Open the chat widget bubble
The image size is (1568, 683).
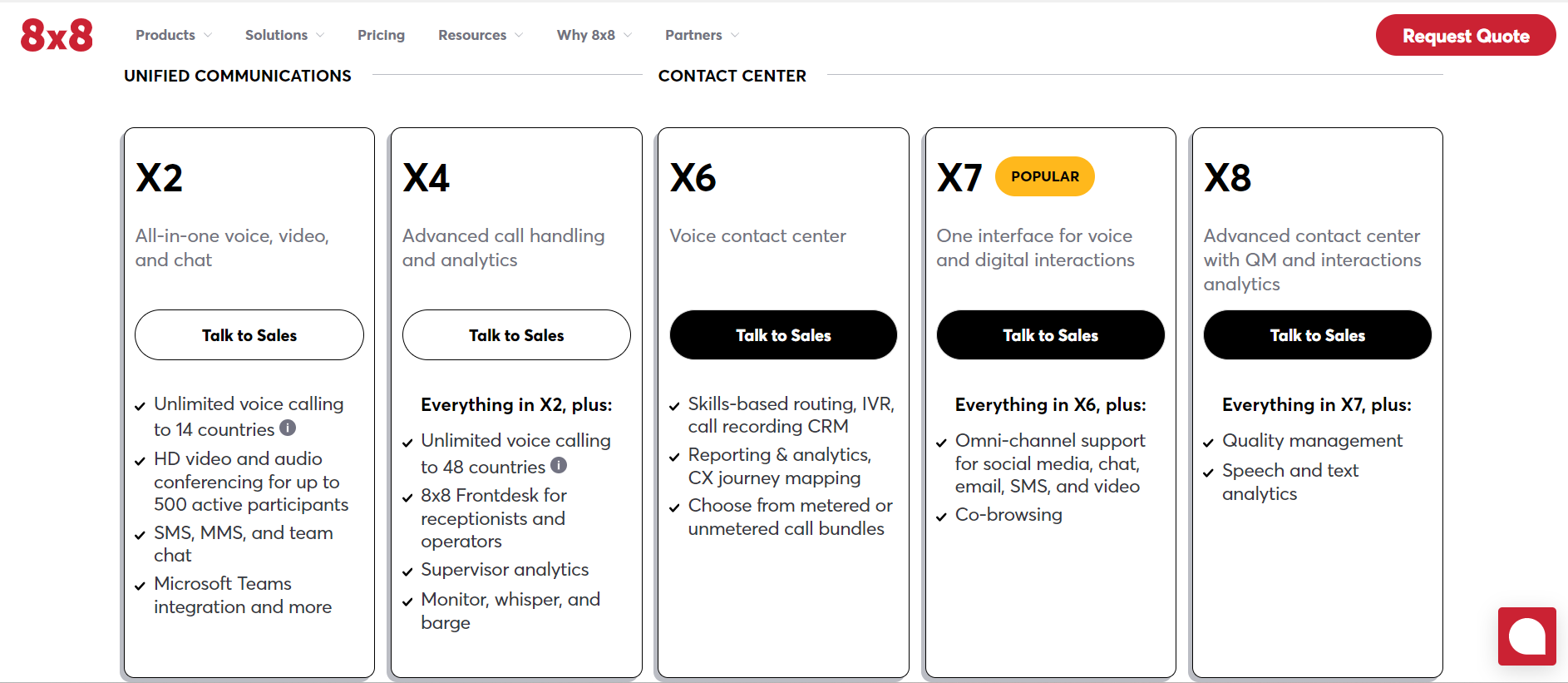[x=1526, y=636]
